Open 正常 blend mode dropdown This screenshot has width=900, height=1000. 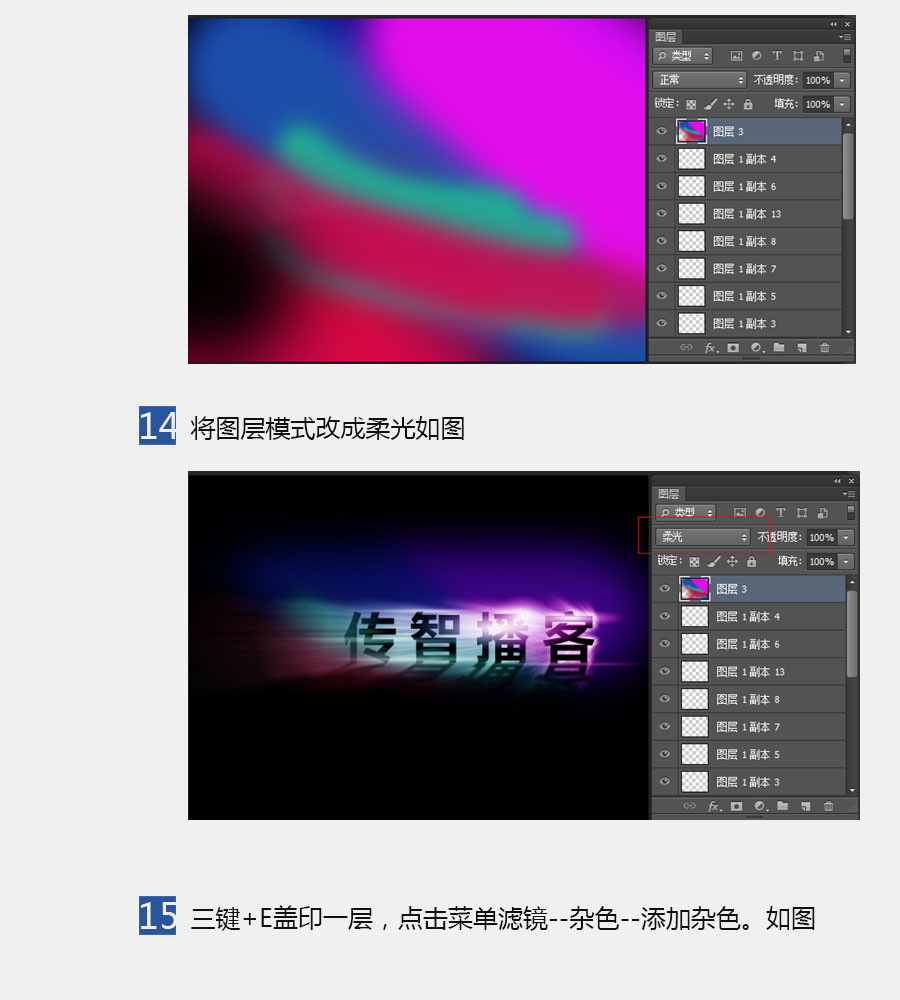[700, 80]
